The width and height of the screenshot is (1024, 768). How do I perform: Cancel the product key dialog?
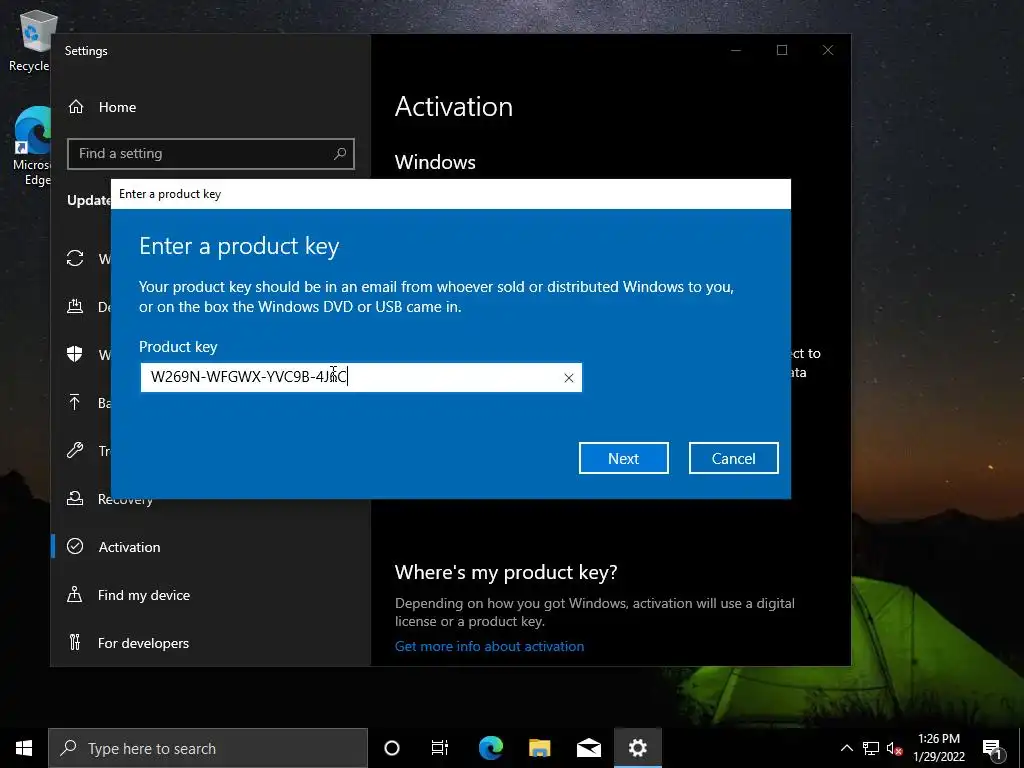[x=733, y=458]
